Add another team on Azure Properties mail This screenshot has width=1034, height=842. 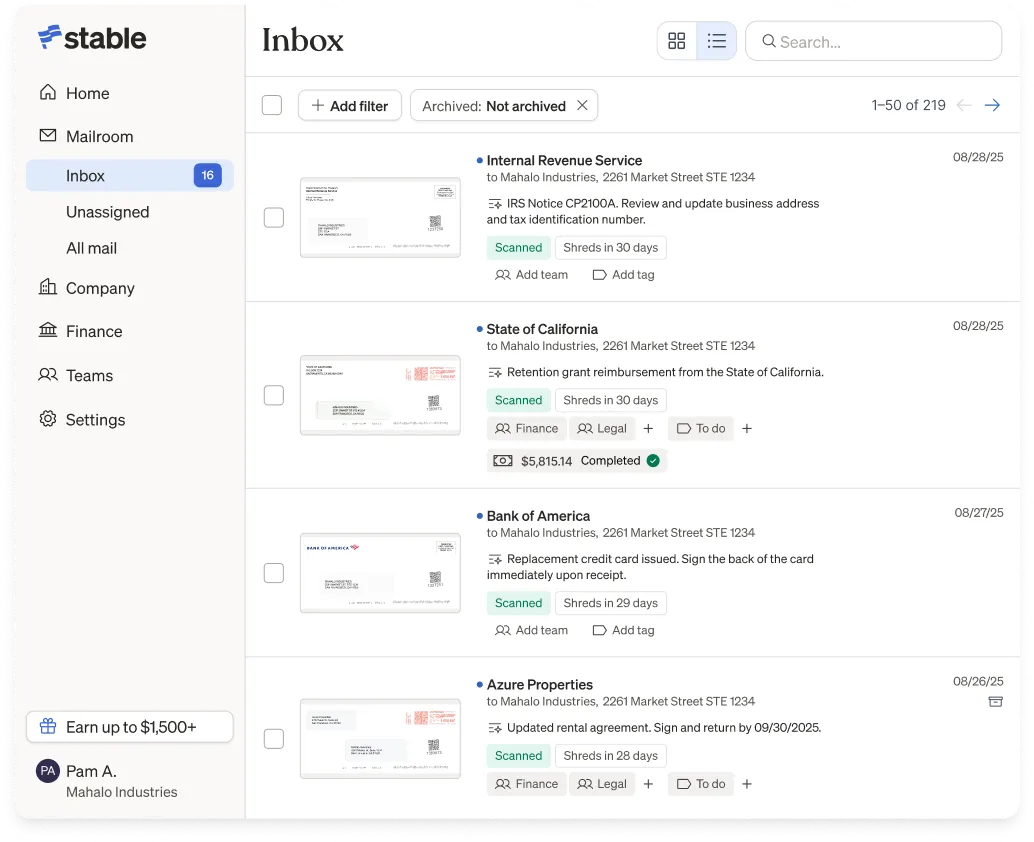pos(648,784)
